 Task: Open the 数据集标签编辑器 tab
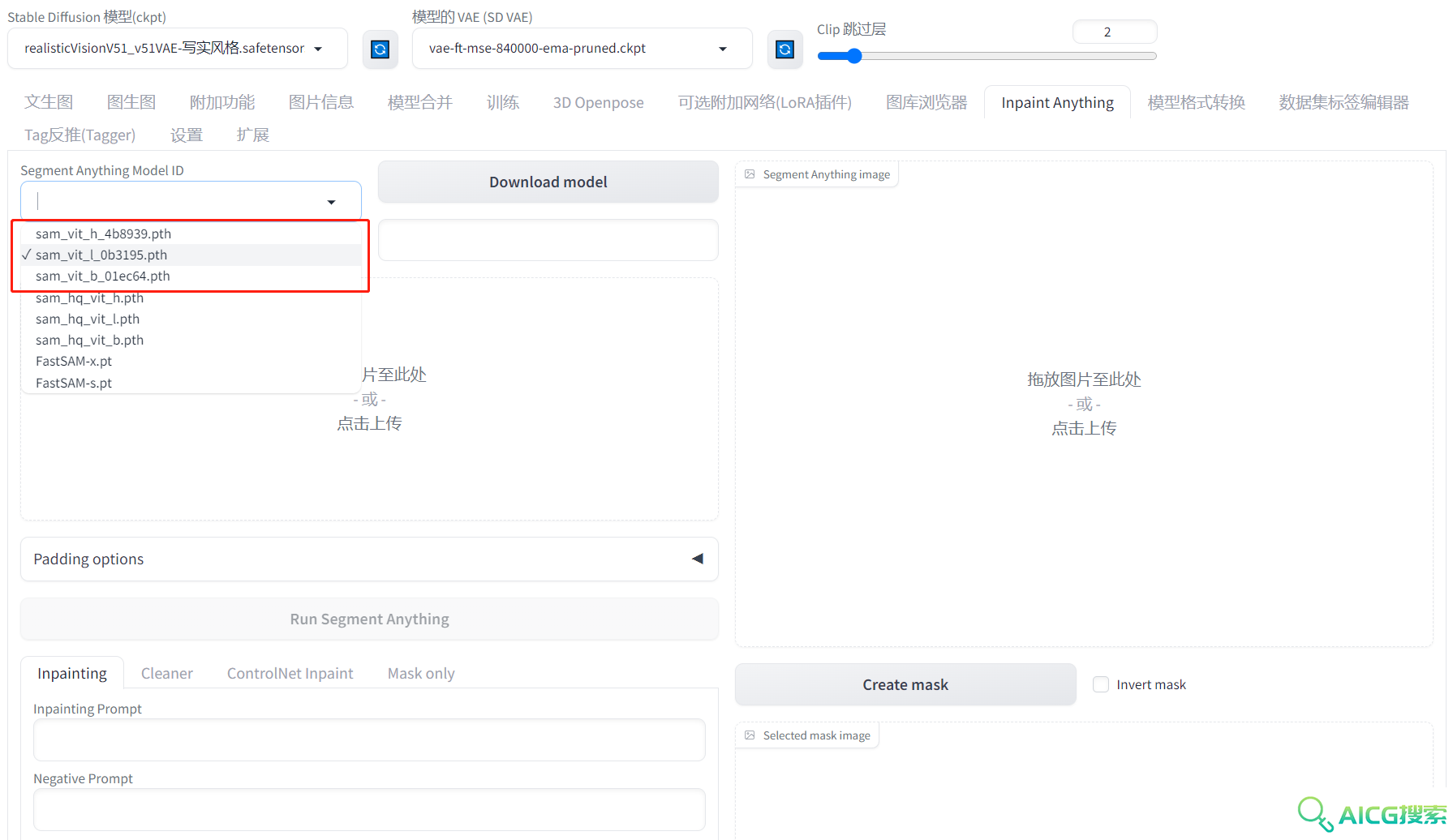pos(1344,102)
